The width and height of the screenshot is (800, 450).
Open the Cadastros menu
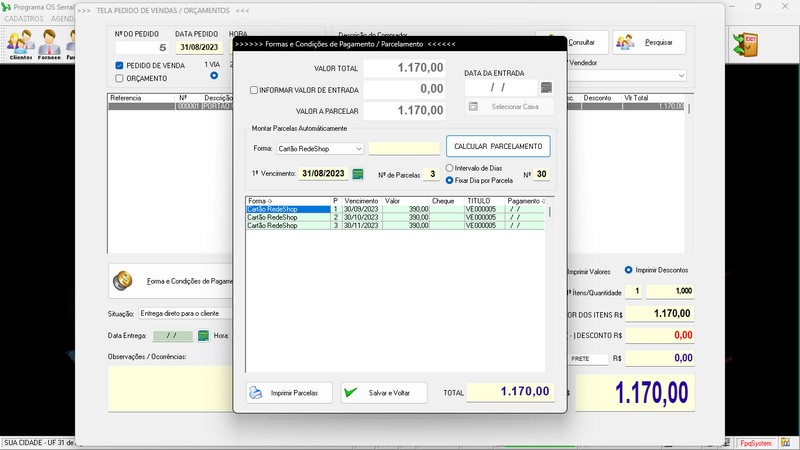[23, 19]
